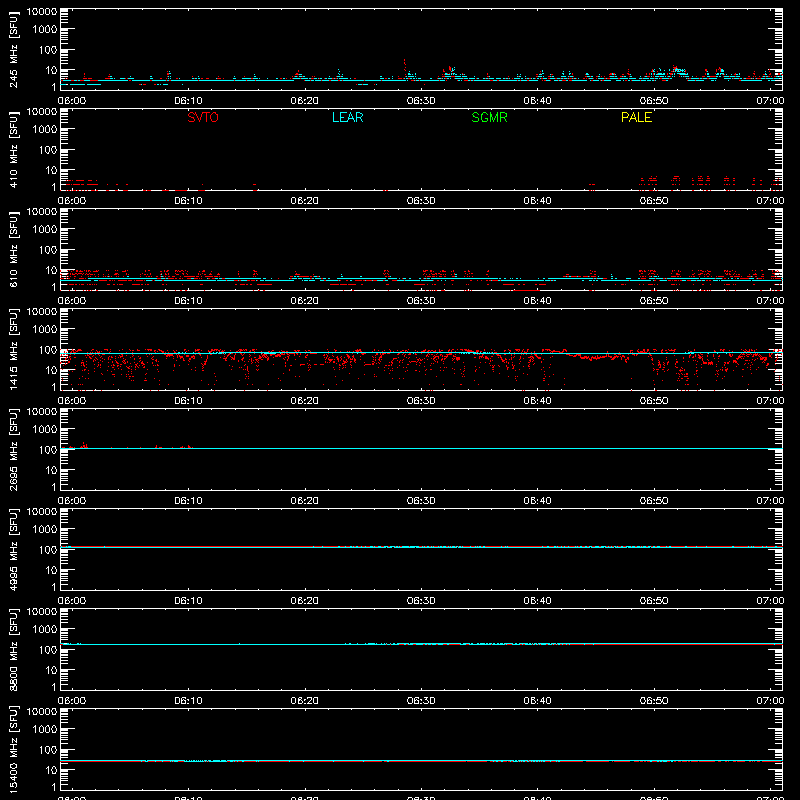The image size is (800, 800).
Task: Click the red SVTO station legend label
Action: 203,117
